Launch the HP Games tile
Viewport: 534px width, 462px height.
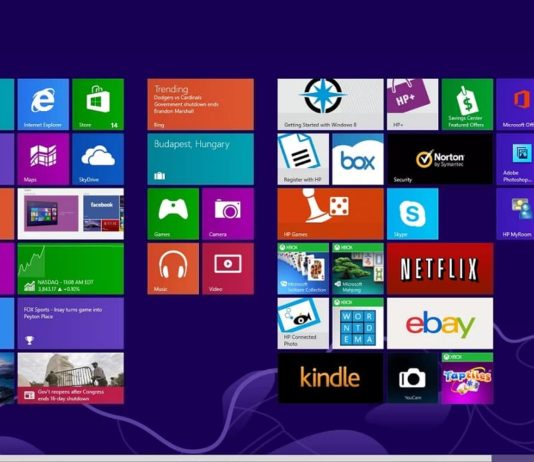[x=330, y=214]
